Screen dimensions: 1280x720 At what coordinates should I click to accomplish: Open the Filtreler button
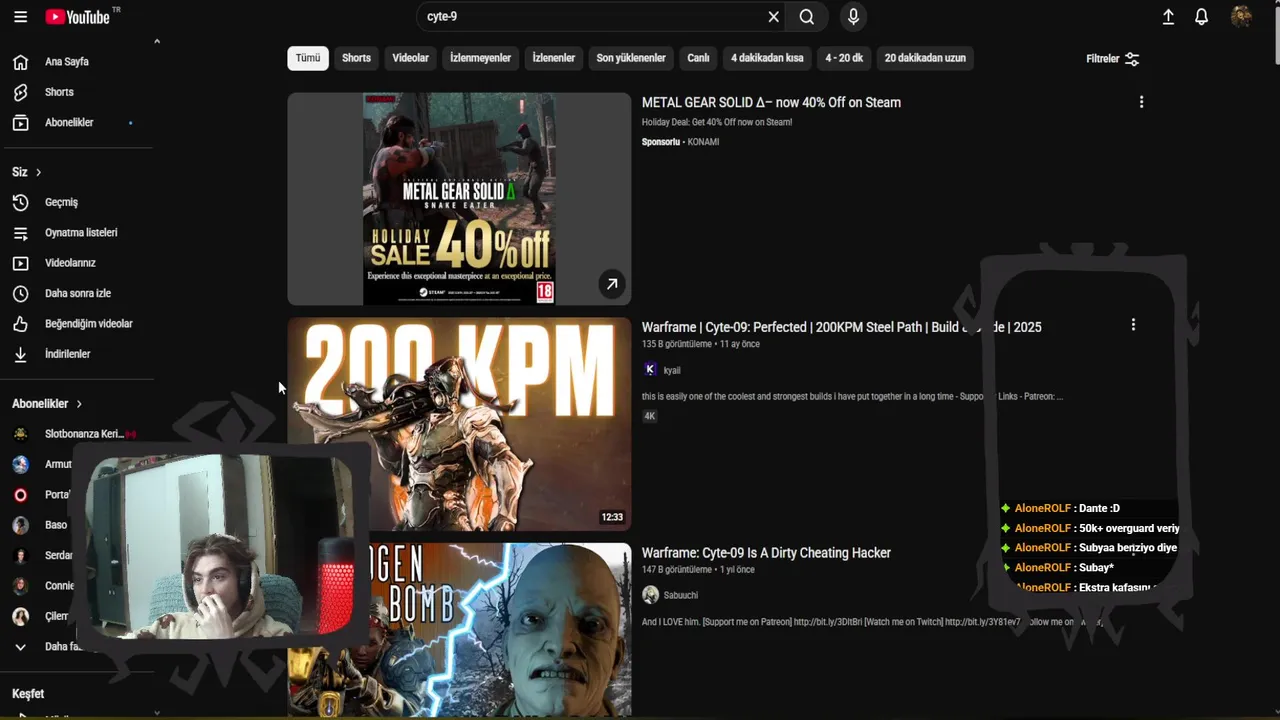[x=1112, y=59]
